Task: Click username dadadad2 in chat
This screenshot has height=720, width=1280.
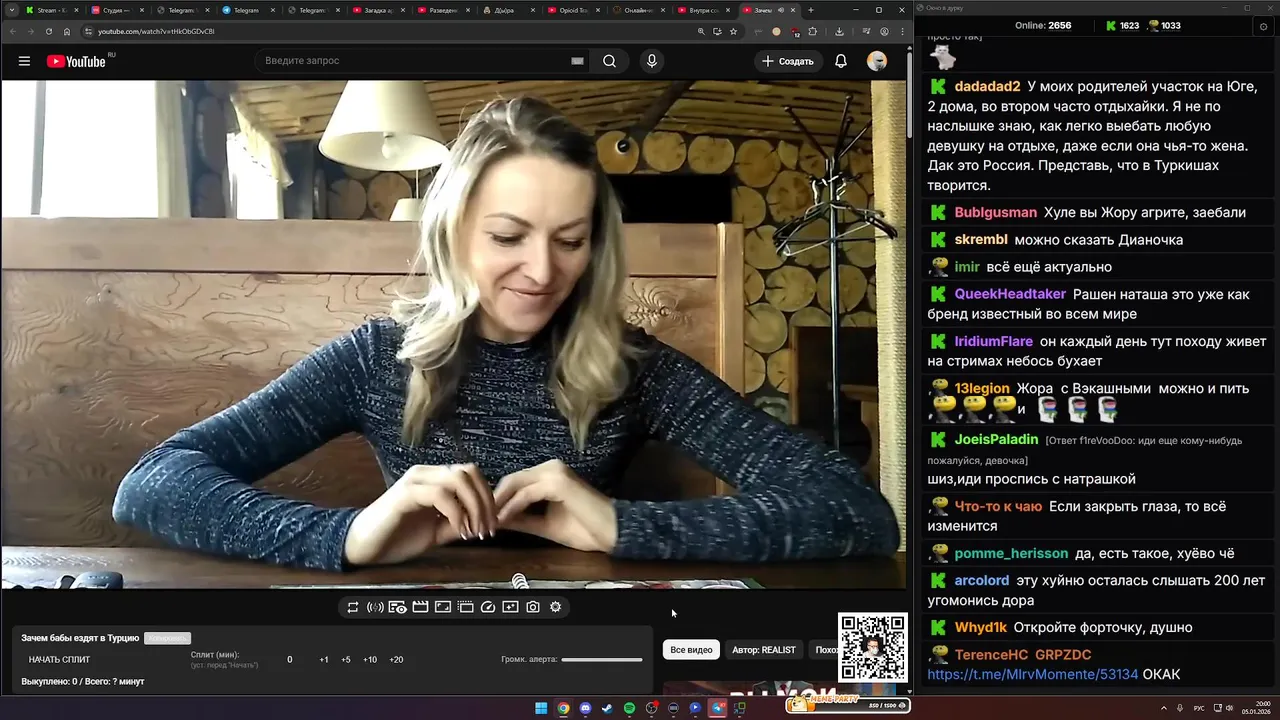Action: (987, 87)
